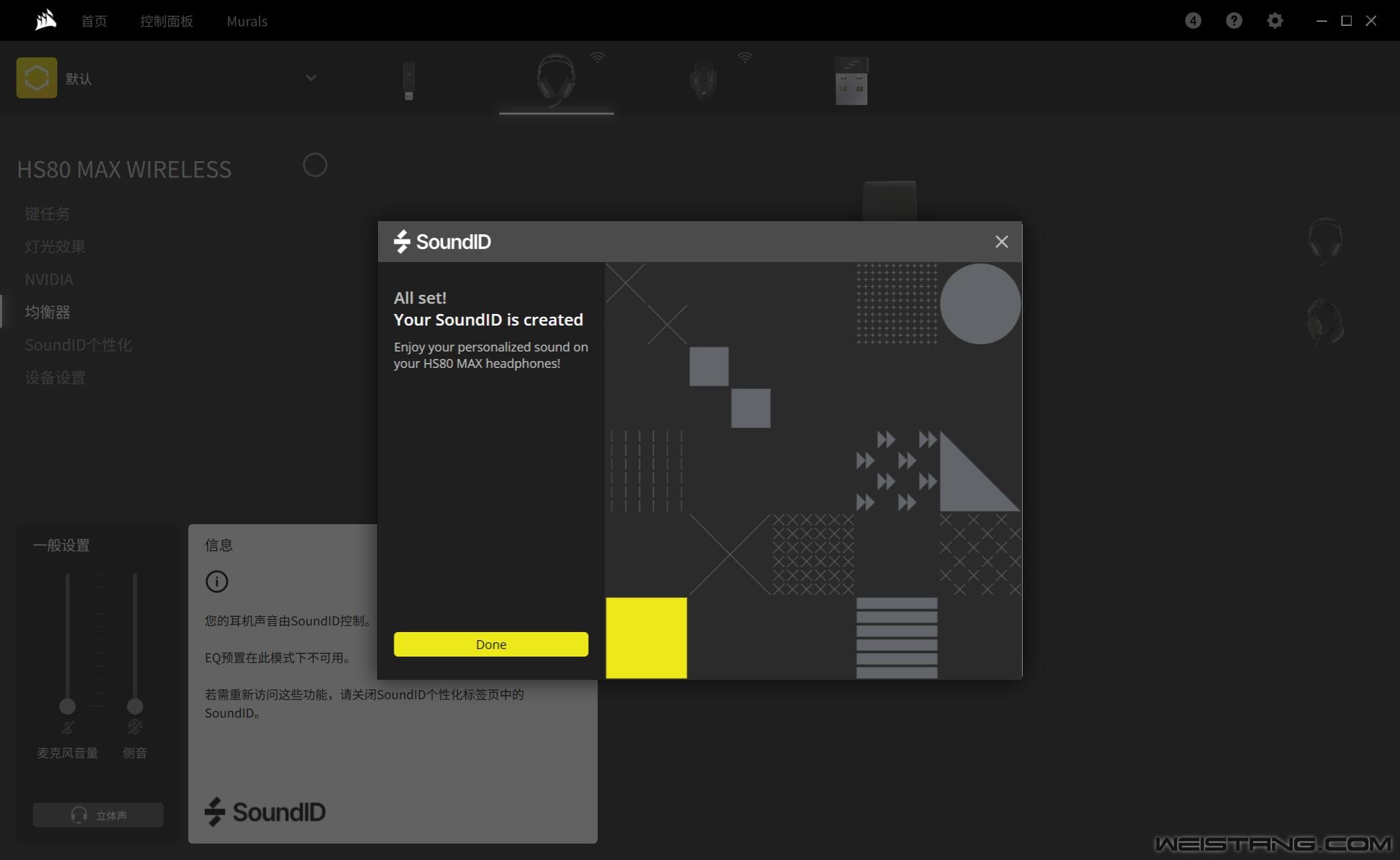Click the 一般设置 panel heading
Image resolution: width=1400 pixels, height=860 pixels.
[x=61, y=545]
